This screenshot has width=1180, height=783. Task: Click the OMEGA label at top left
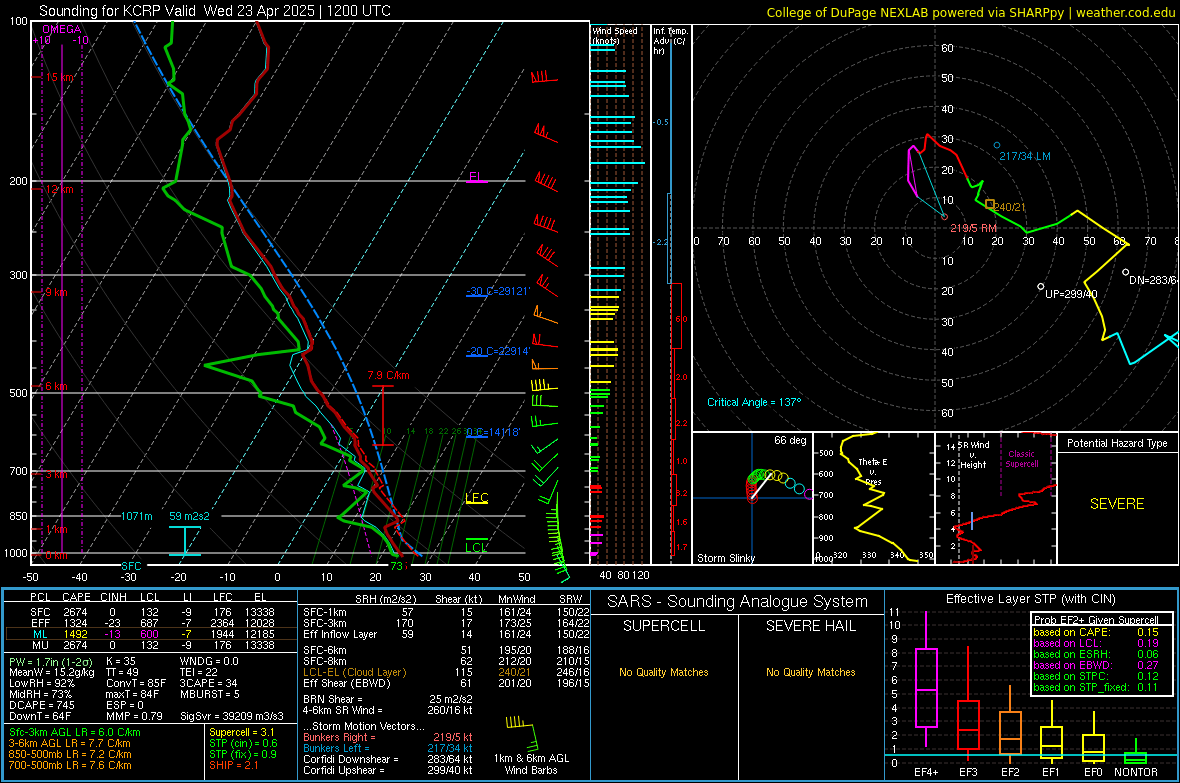tap(61, 29)
